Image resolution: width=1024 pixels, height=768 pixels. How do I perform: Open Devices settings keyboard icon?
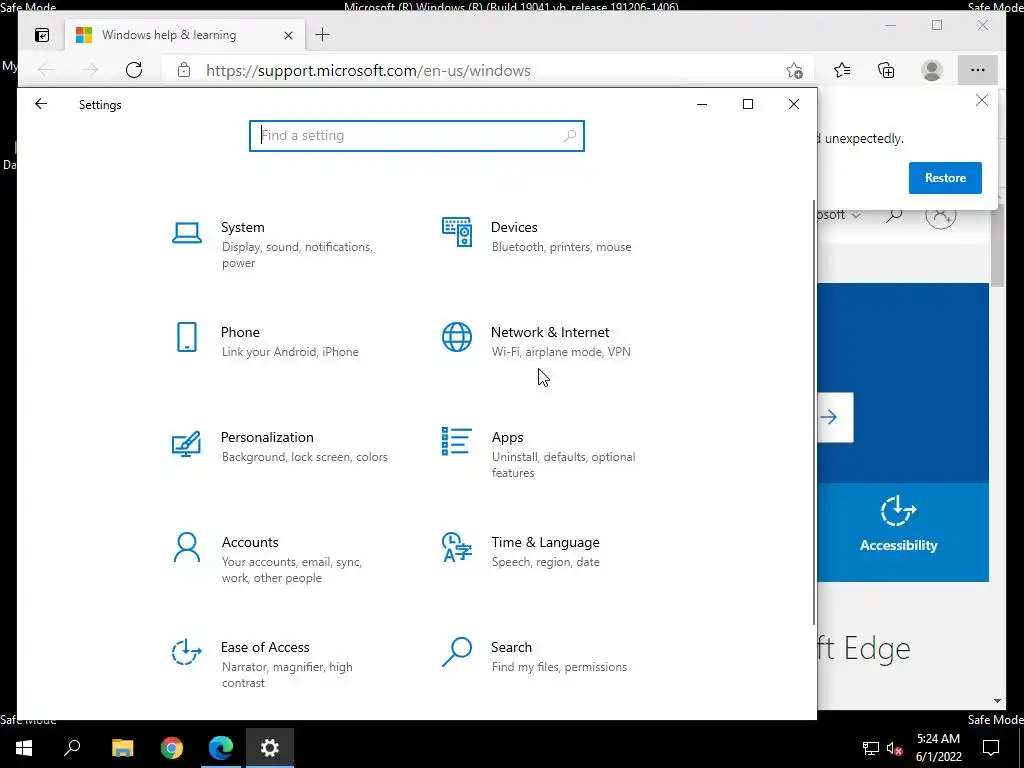pyautogui.click(x=456, y=232)
